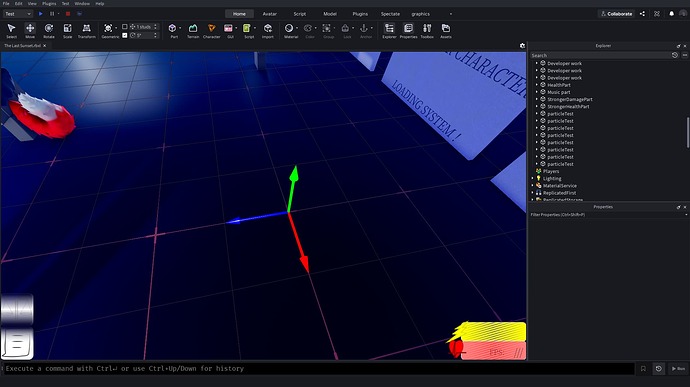
Task: Click the Explorer filter history icon
Action: pos(675,55)
